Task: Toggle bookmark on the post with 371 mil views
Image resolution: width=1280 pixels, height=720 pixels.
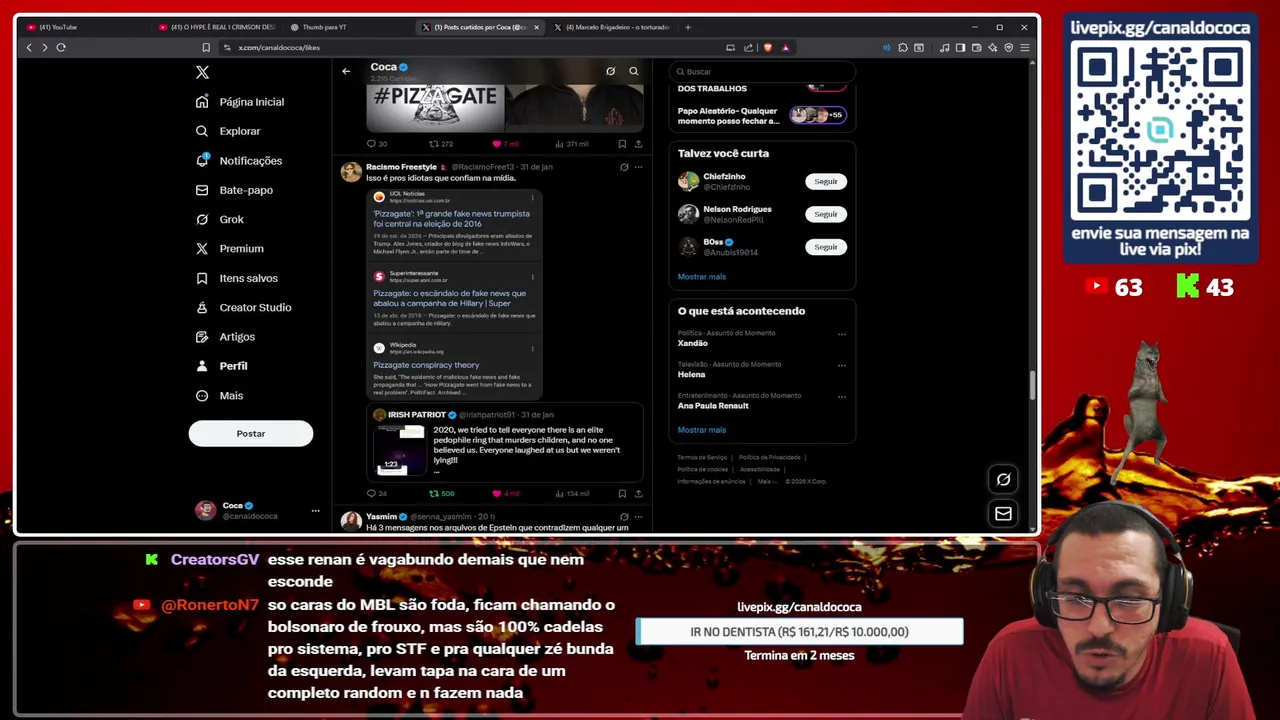Action: [x=621, y=144]
